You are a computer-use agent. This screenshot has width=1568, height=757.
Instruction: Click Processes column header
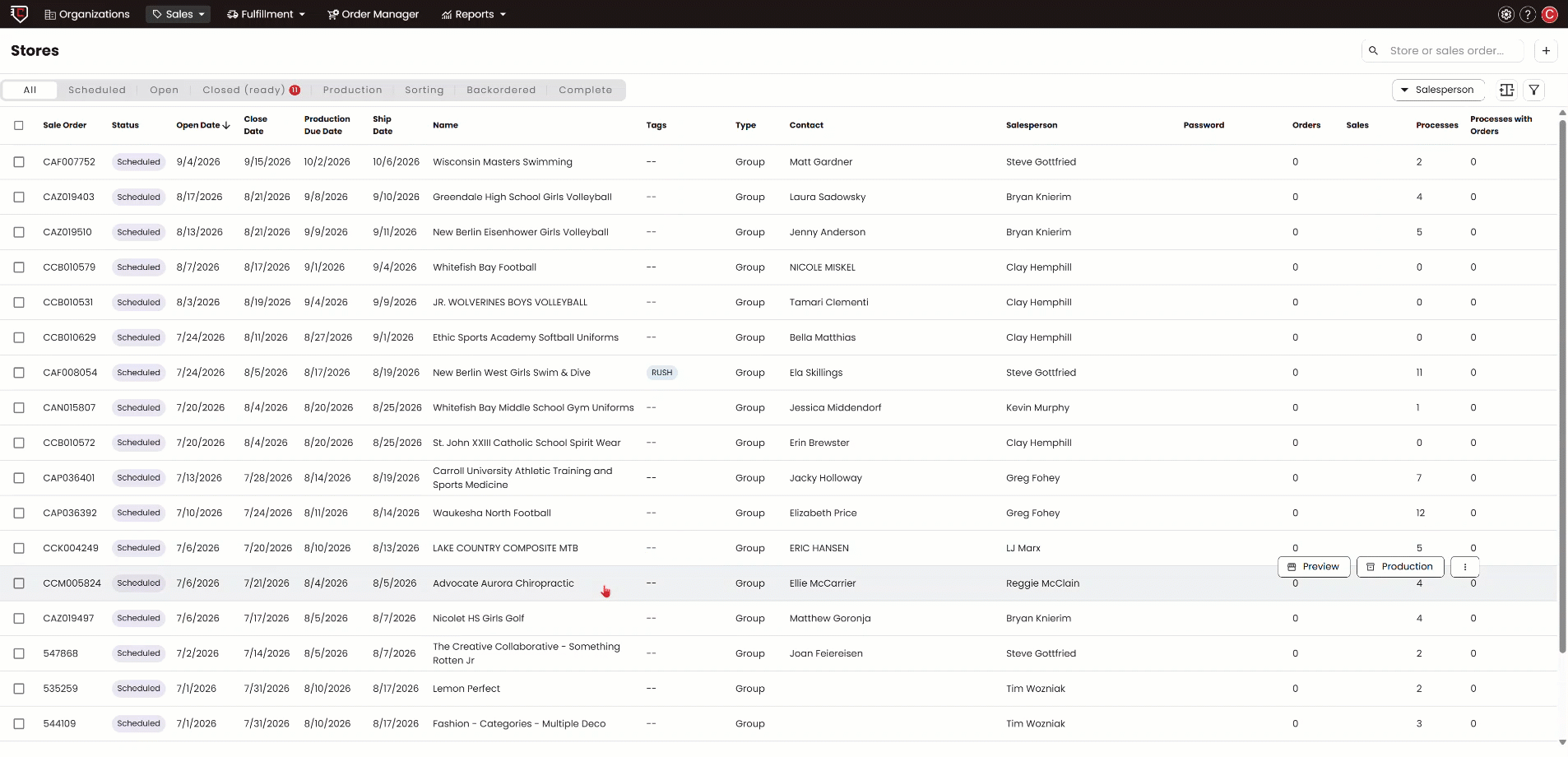pos(1436,125)
